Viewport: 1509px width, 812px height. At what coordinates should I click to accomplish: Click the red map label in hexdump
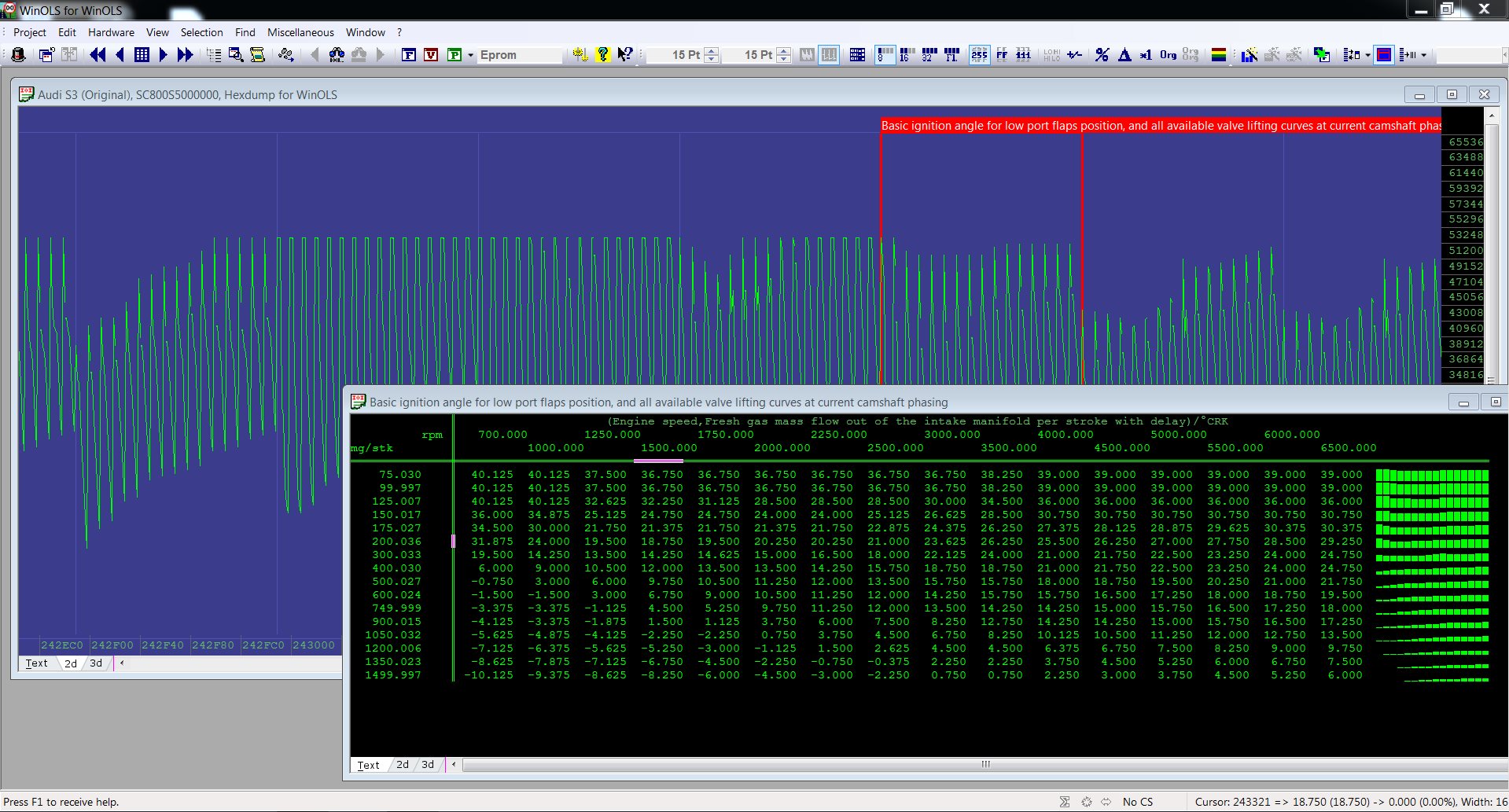1161,126
